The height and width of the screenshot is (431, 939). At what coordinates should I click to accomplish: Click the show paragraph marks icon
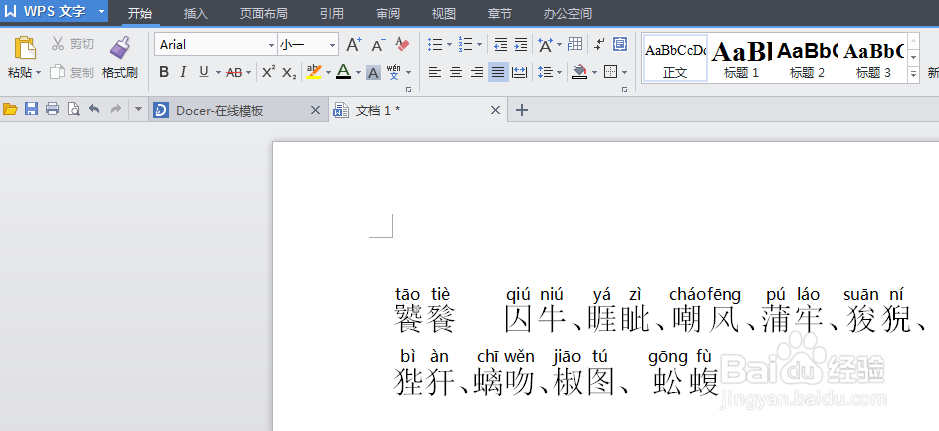[x=599, y=44]
